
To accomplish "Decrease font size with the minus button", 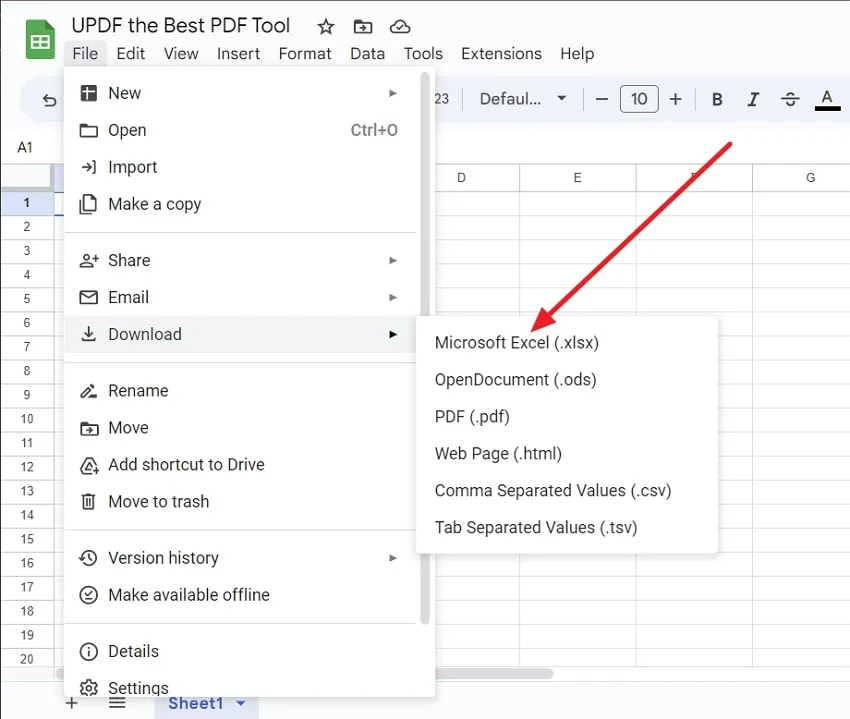I will (x=601, y=99).
